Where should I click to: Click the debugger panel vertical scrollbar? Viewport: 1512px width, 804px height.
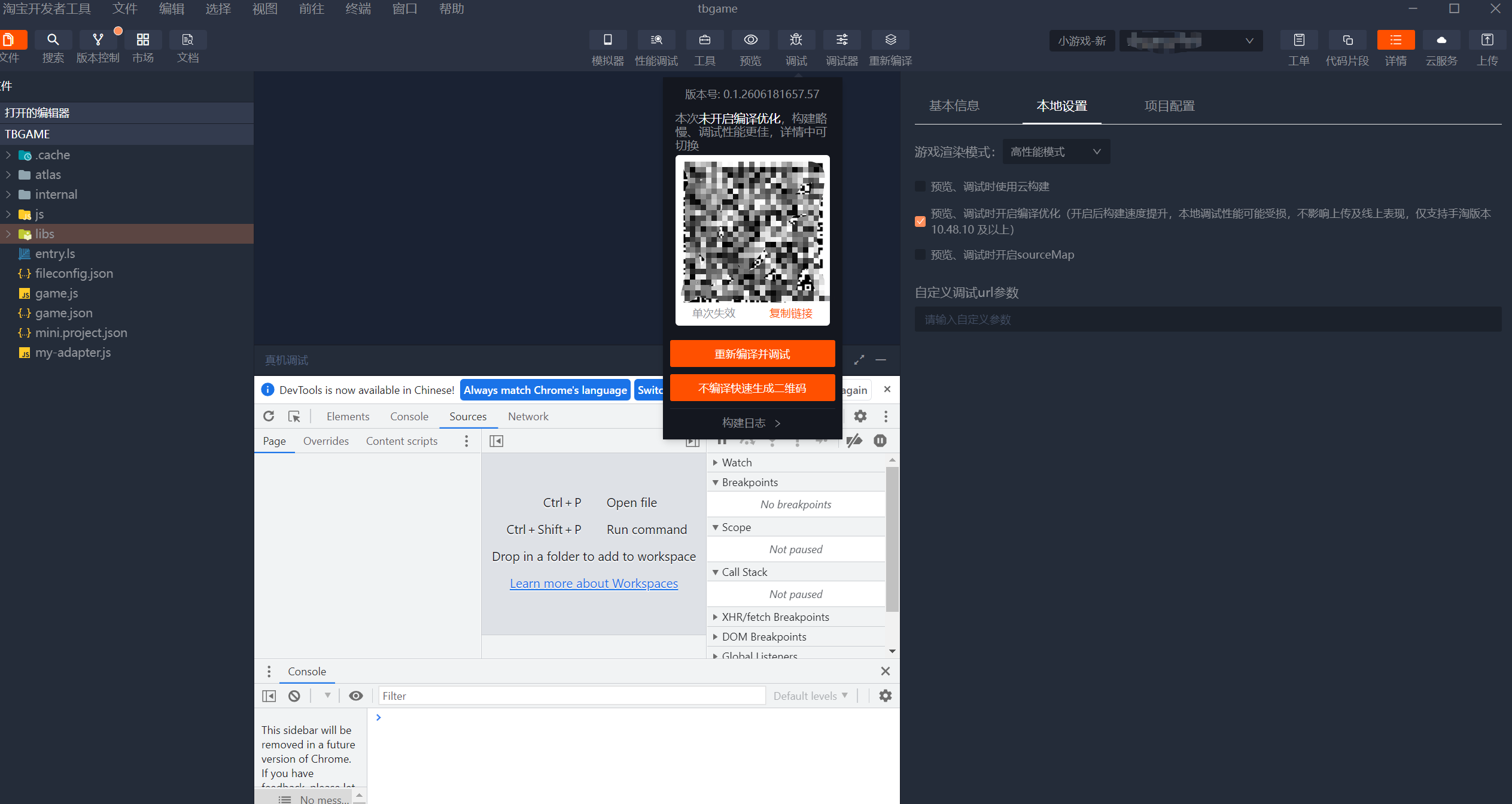tap(892, 539)
